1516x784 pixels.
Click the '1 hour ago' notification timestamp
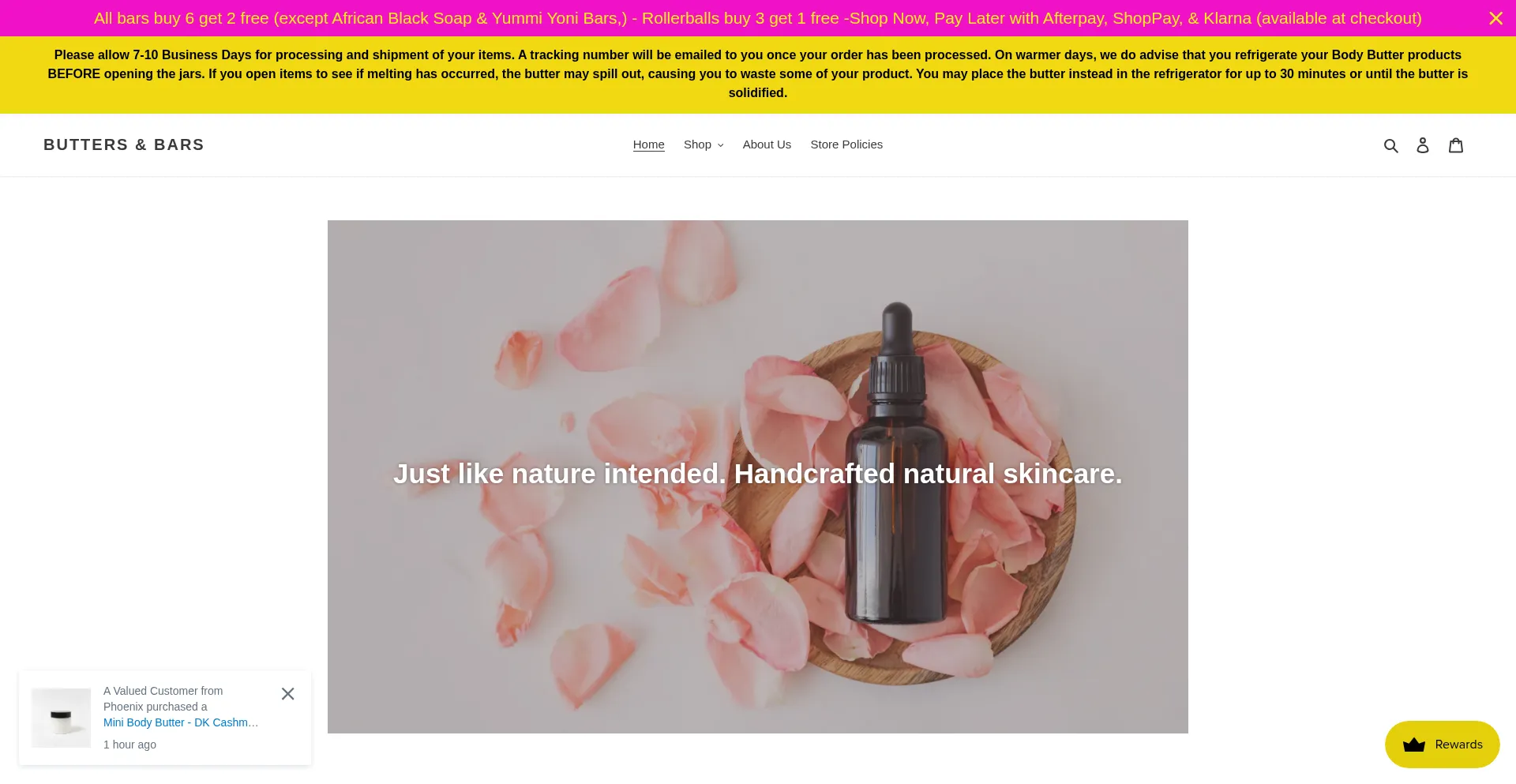click(129, 745)
